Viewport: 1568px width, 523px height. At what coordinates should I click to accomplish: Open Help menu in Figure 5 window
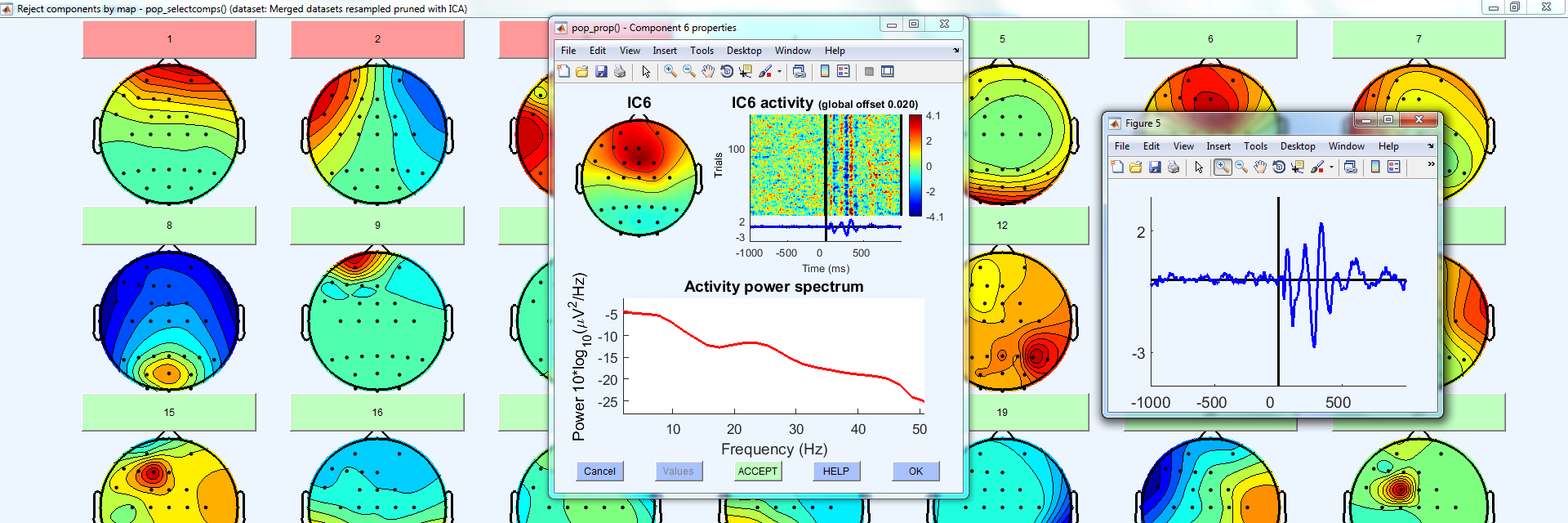pyautogui.click(x=1388, y=146)
